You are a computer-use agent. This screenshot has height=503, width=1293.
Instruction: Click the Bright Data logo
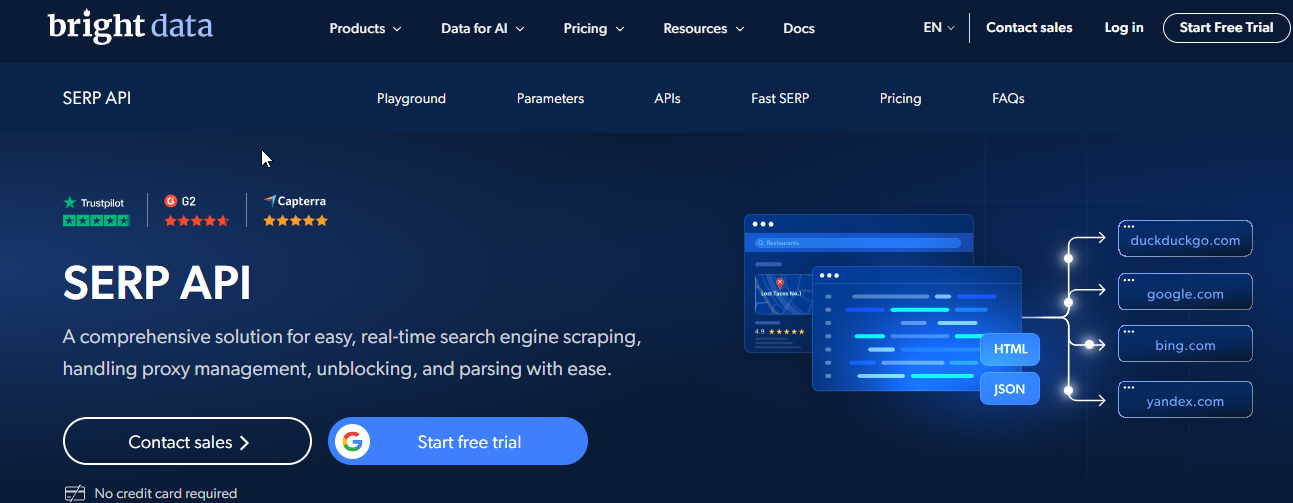(x=130, y=25)
